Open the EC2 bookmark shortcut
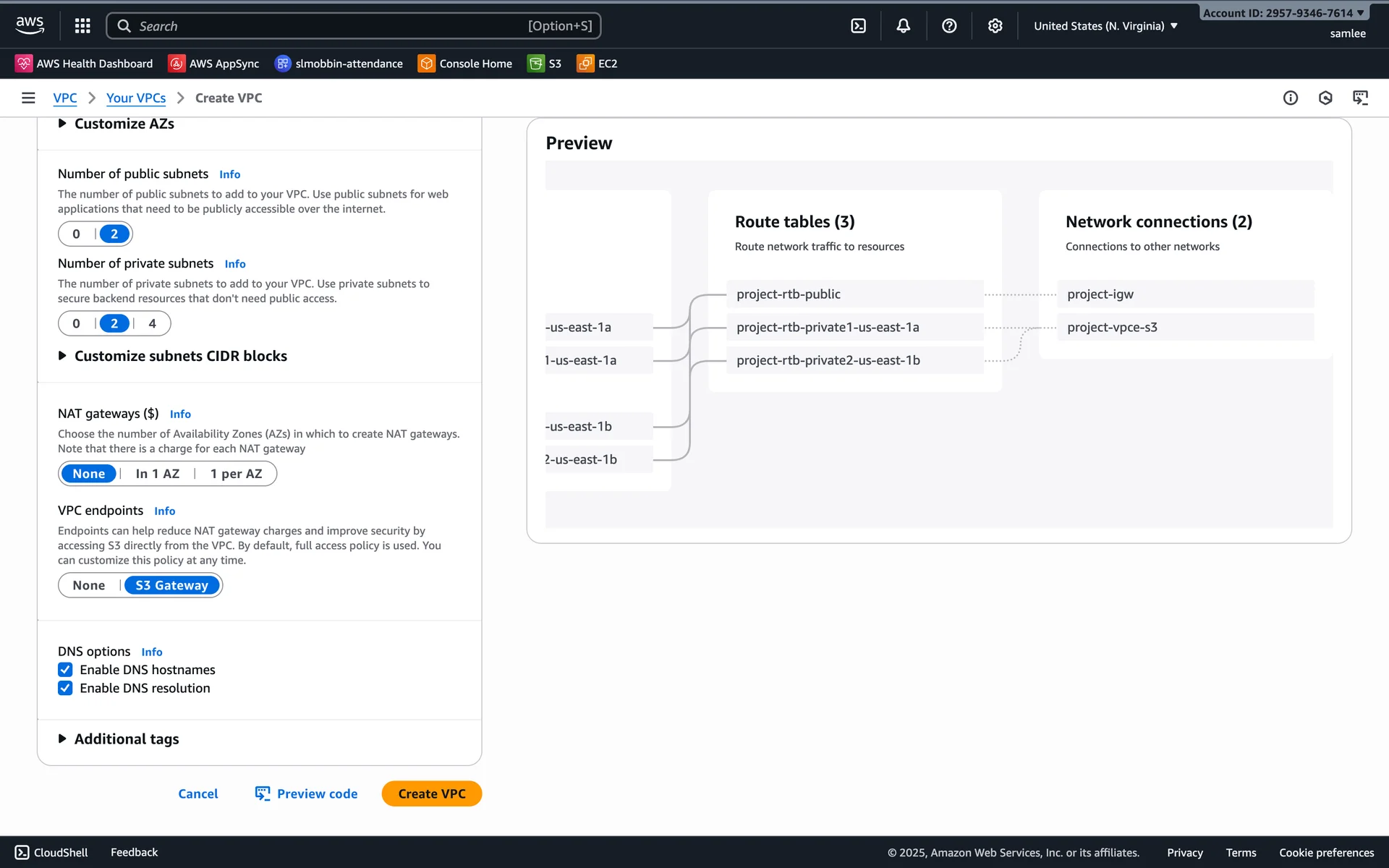The image size is (1389, 868). [597, 64]
